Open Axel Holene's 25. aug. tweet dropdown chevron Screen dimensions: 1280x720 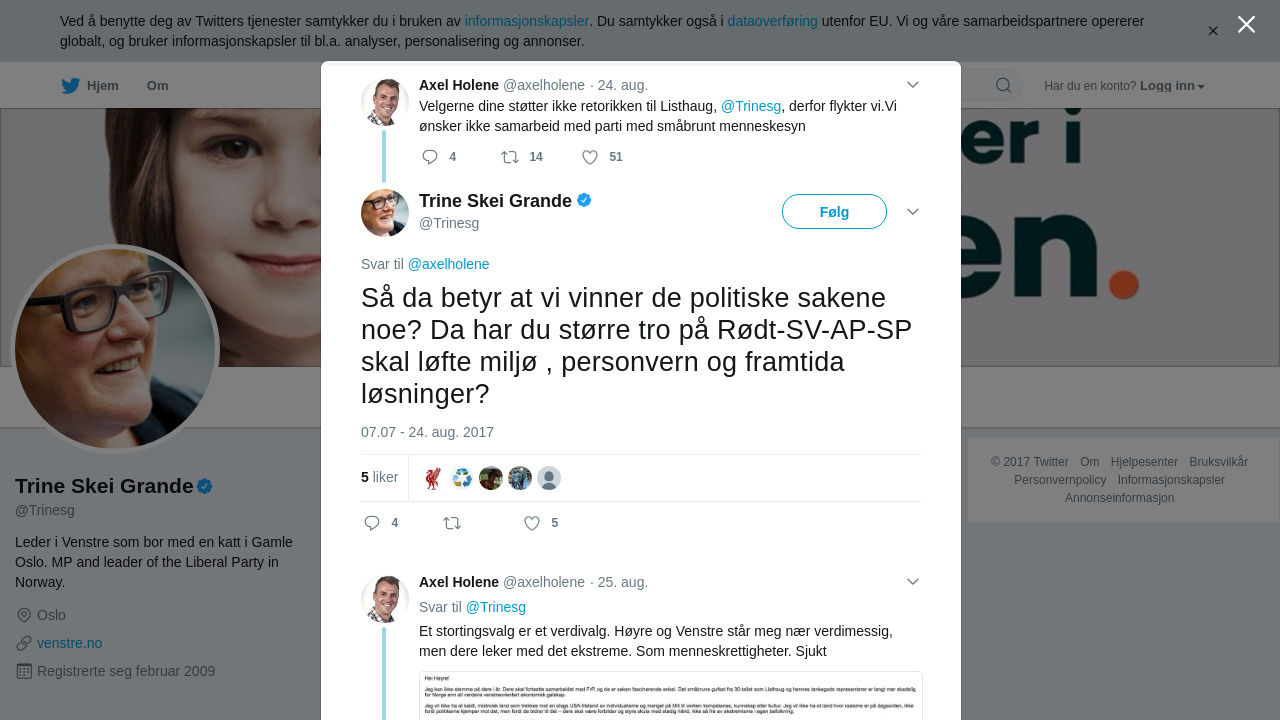coord(912,582)
